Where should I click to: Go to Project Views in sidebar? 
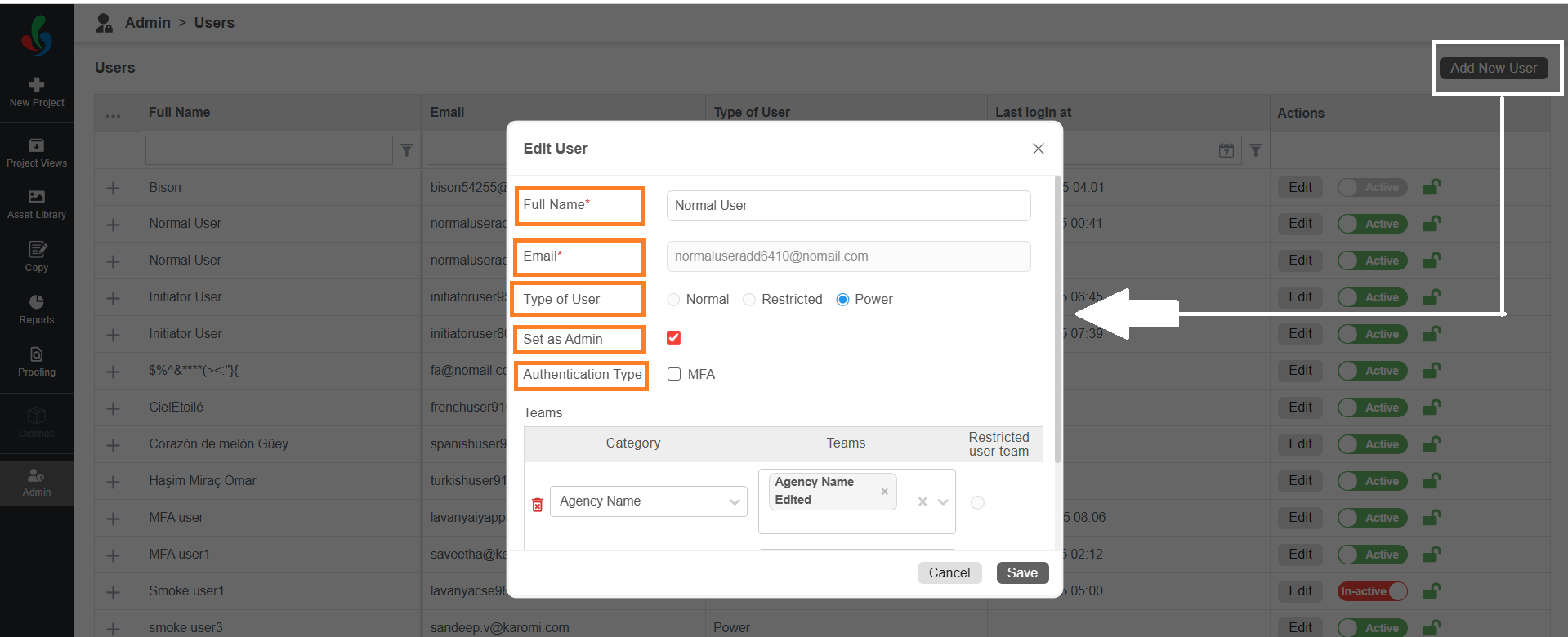click(37, 153)
